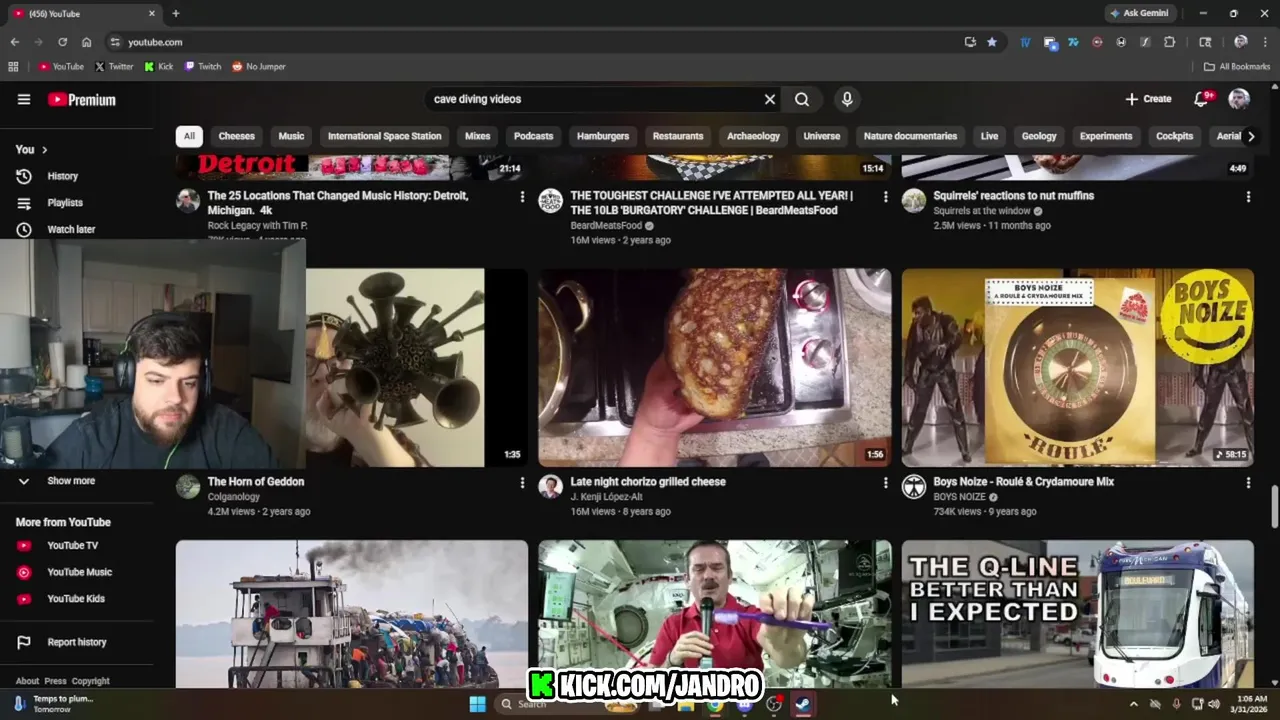Open a new browser tab
Image resolution: width=1280 pixels, height=720 pixels.
[176, 13]
